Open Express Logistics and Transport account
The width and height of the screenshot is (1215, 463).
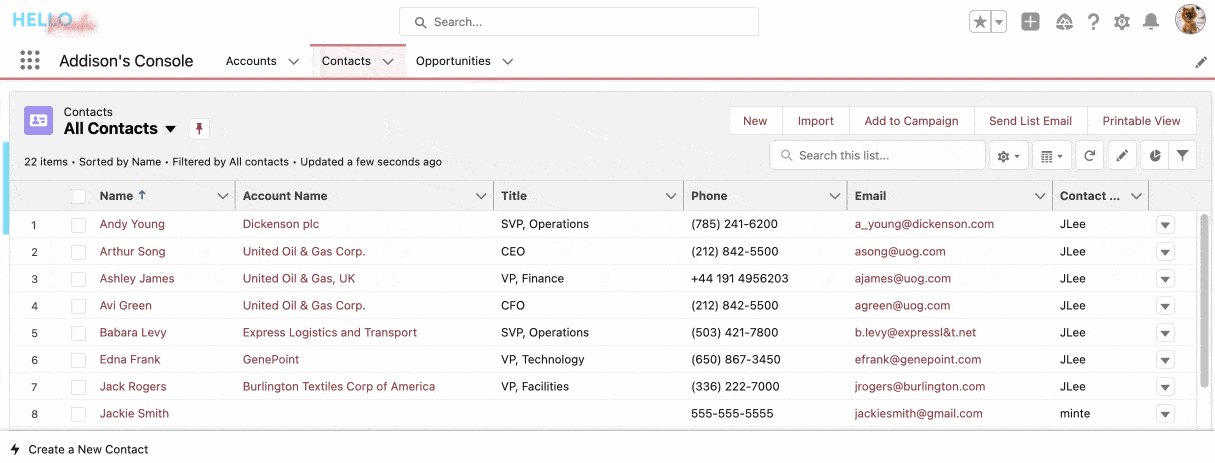click(x=330, y=332)
